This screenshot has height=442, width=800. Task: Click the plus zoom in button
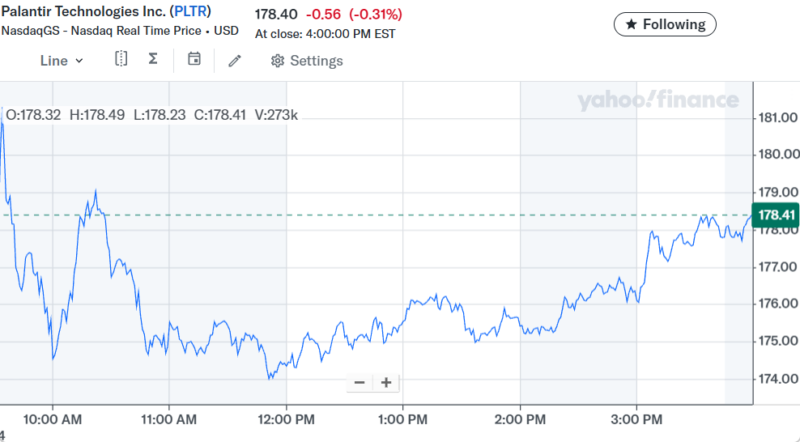click(x=386, y=382)
